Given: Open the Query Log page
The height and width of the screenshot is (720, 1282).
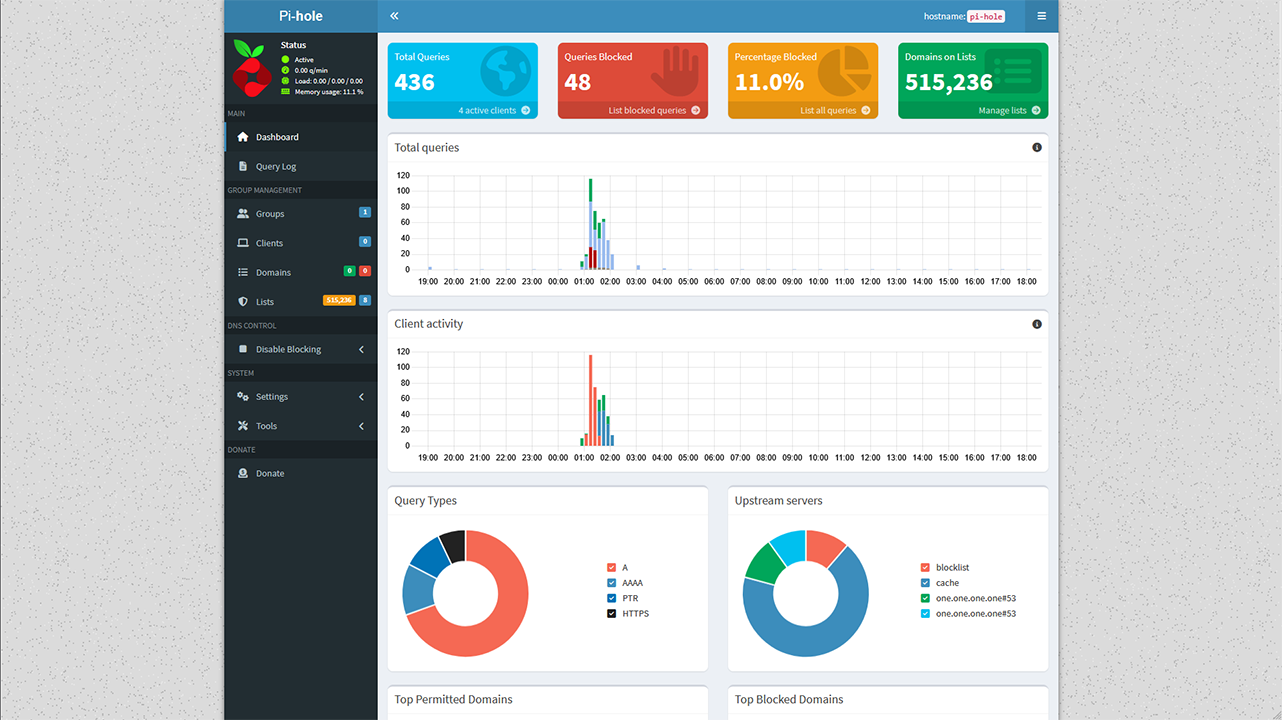Looking at the screenshot, I should pyautogui.click(x=276, y=167).
